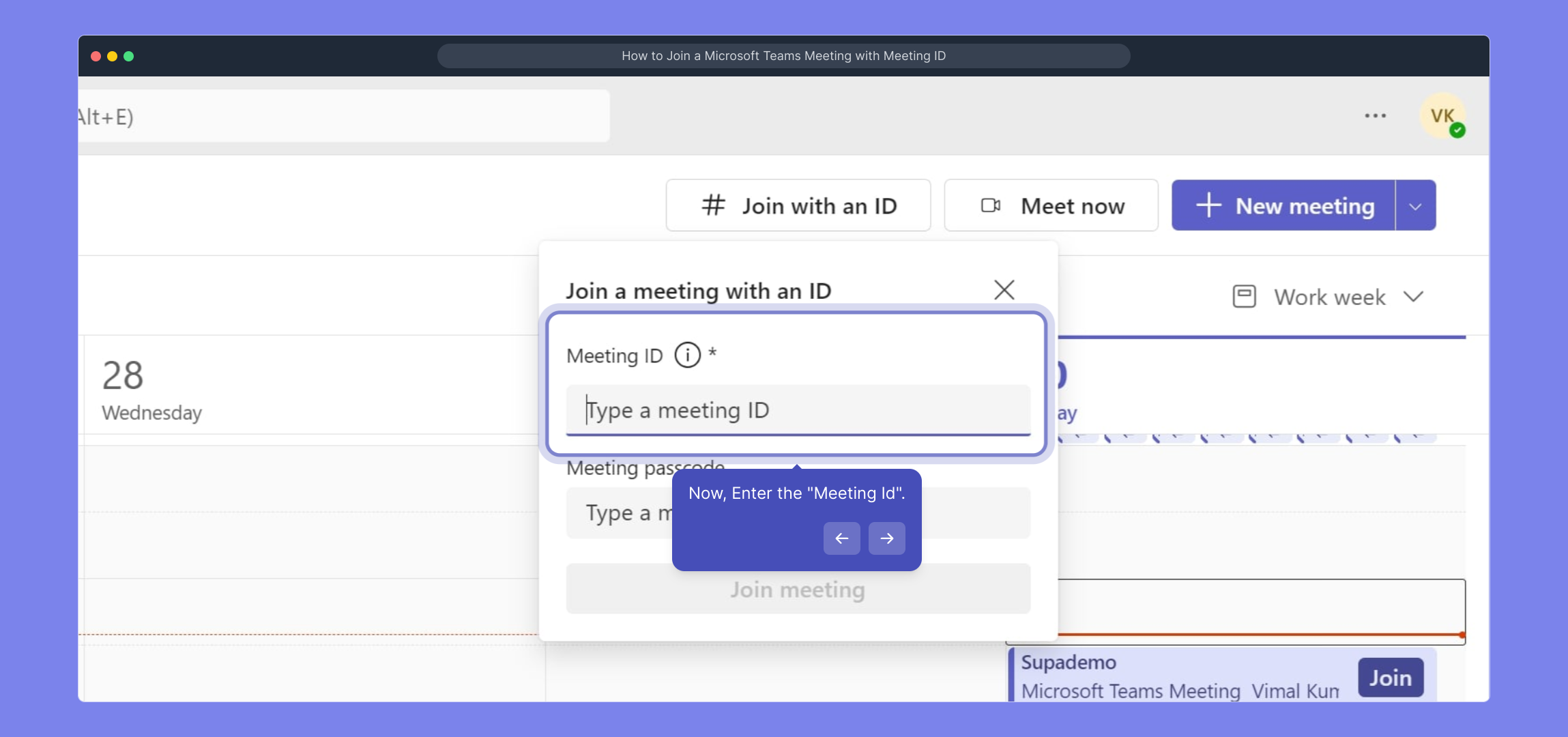The height and width of the screenshot is (737, 1568).
Task: Click the Meeting ID info icon
Action: coord(687,355)
